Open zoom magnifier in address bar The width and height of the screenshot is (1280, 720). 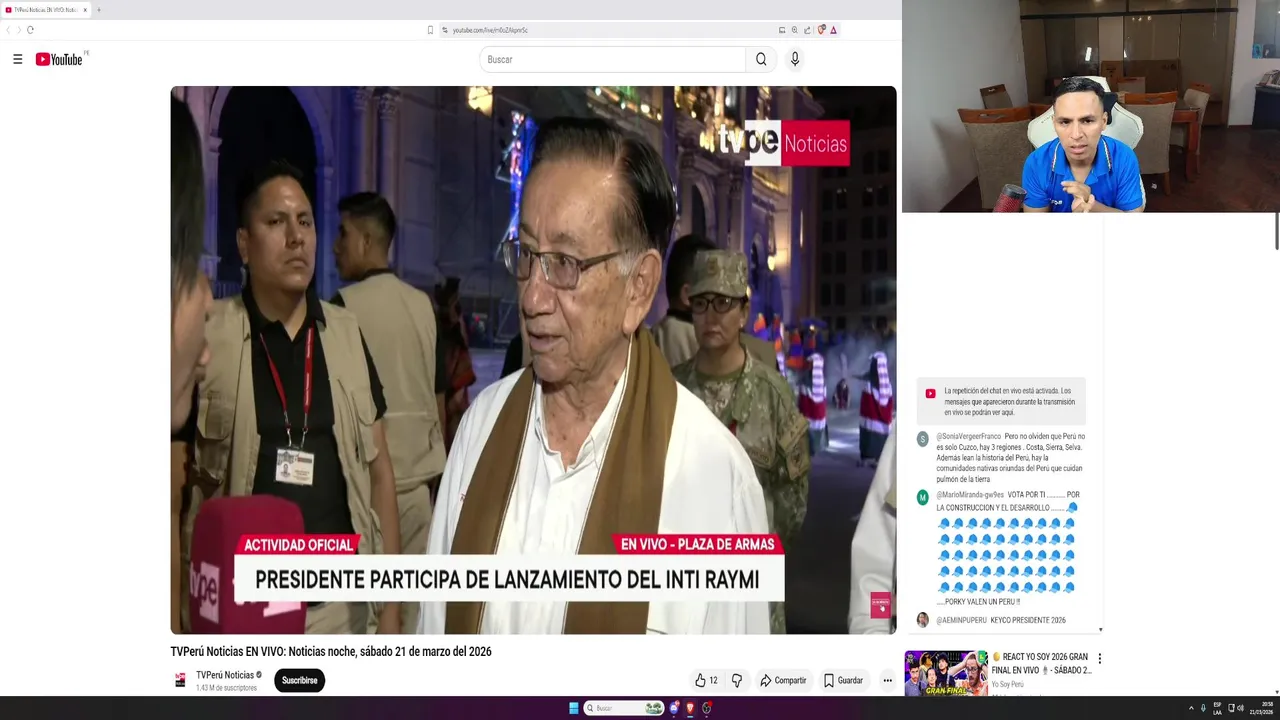(x=795, y=30)
